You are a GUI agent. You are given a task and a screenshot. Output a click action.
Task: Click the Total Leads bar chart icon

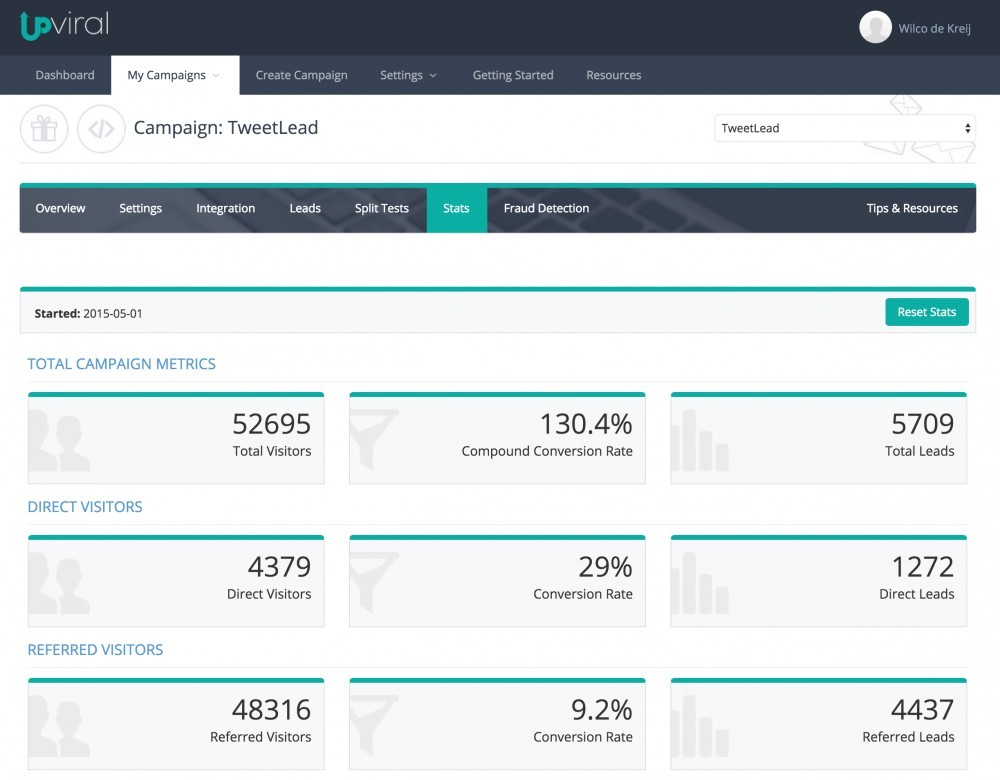tap(700, 440)
